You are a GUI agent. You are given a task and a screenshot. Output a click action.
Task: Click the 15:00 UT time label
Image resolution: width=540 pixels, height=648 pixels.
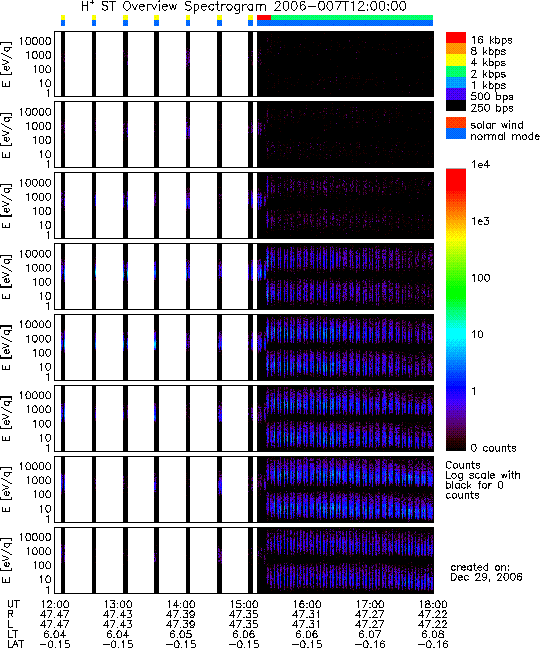point(244,605)
